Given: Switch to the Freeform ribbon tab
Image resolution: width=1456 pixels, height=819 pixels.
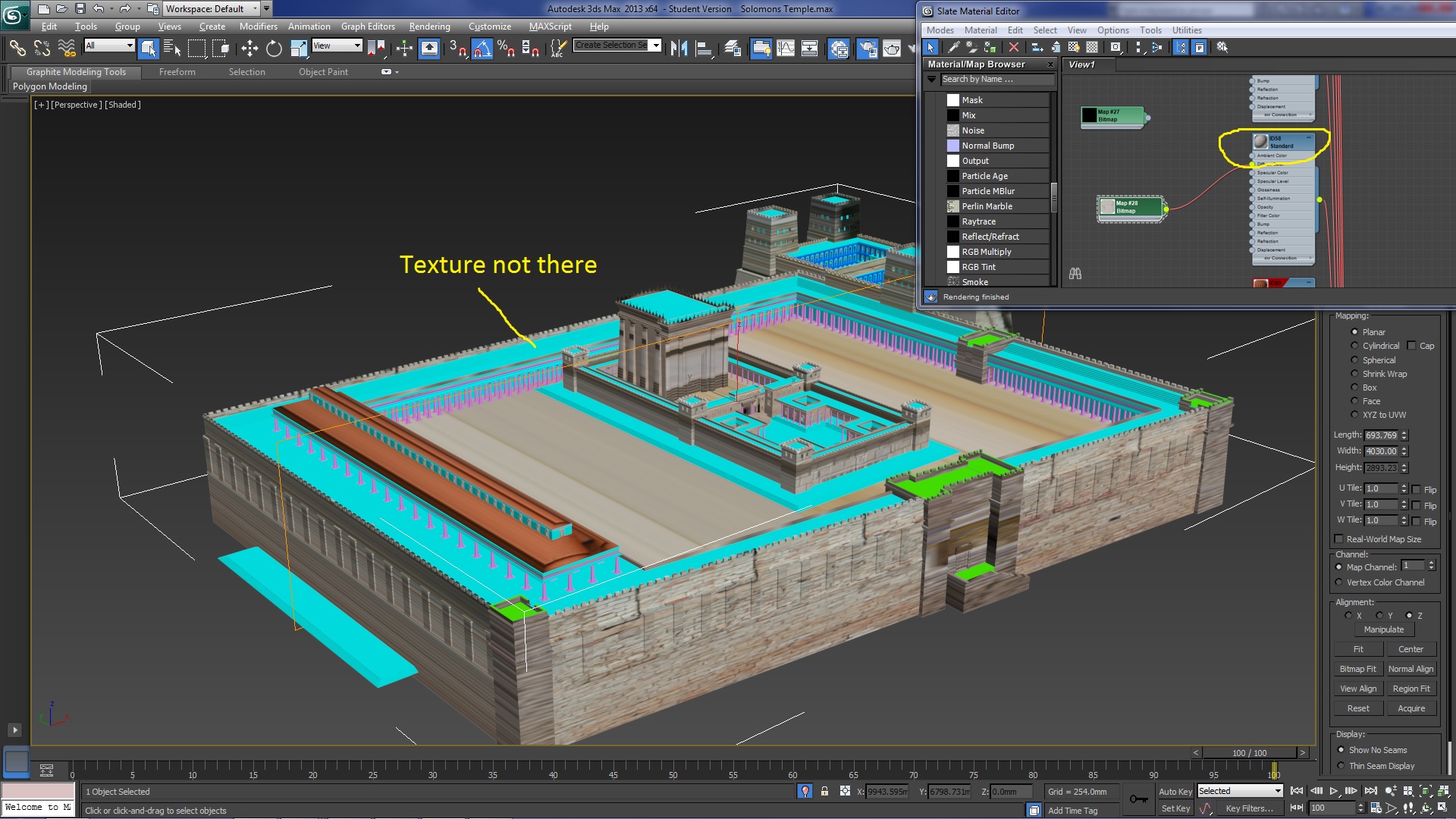Looking at the screenshot, I should pos(177,71).
